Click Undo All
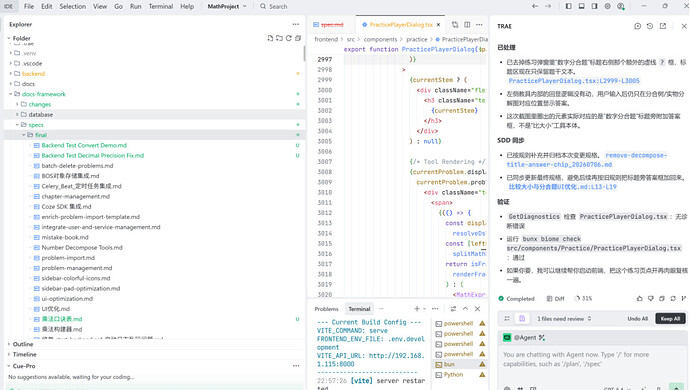Viewport: 690px width, 390px height. 638,319
